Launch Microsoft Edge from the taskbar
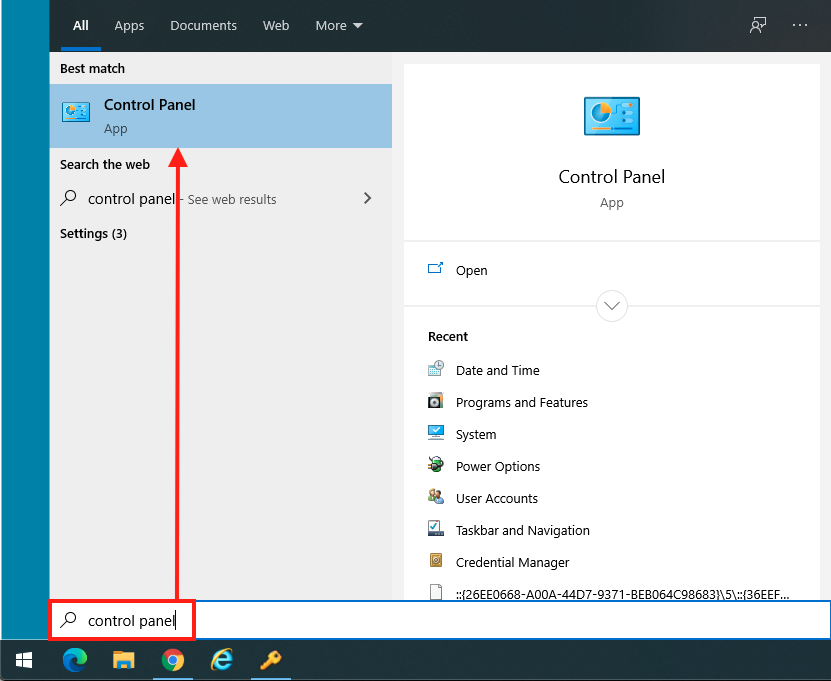The height and width of the screenshot is (681, 831). coord(75,660)
